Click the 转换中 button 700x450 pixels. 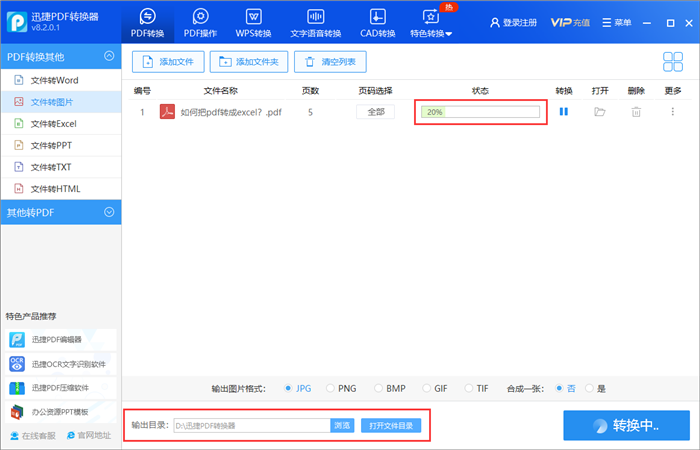[x=626, y=425]
